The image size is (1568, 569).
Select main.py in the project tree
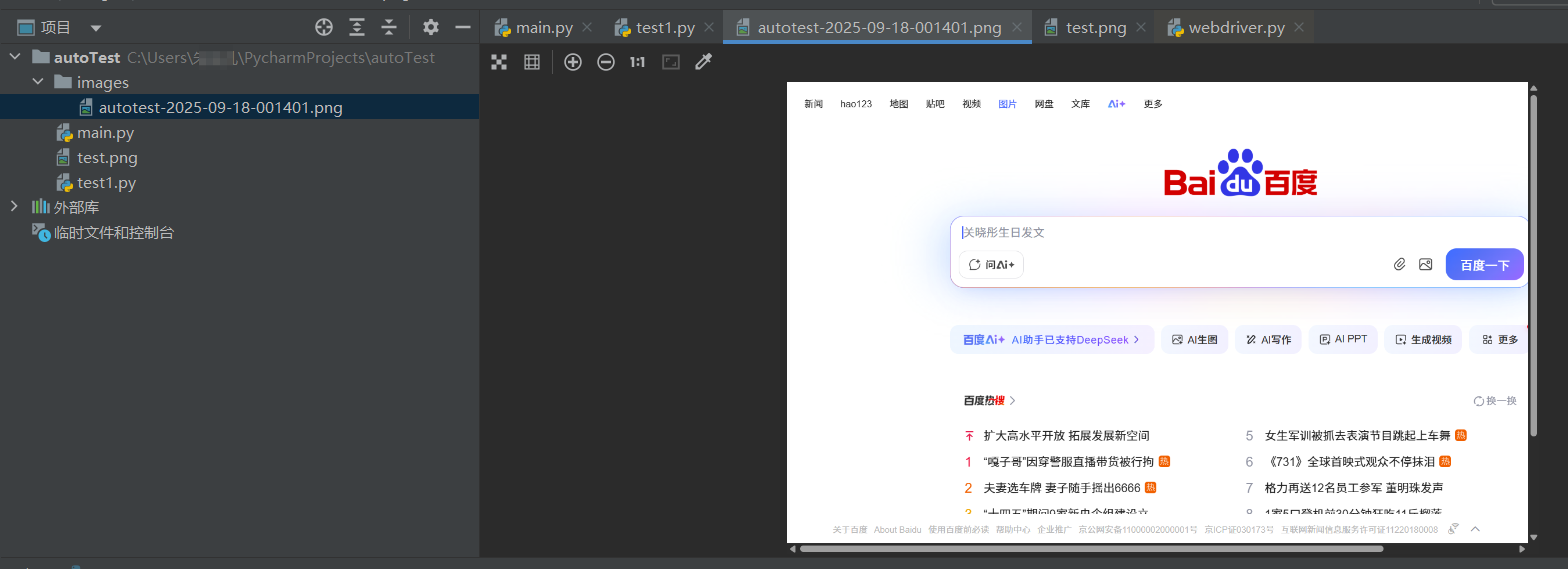coord(105,132)
